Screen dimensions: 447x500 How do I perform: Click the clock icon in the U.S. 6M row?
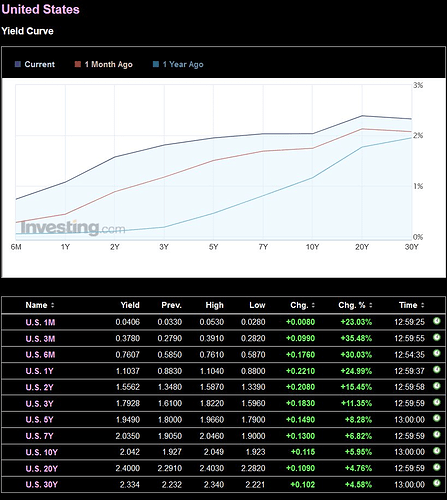437,354
